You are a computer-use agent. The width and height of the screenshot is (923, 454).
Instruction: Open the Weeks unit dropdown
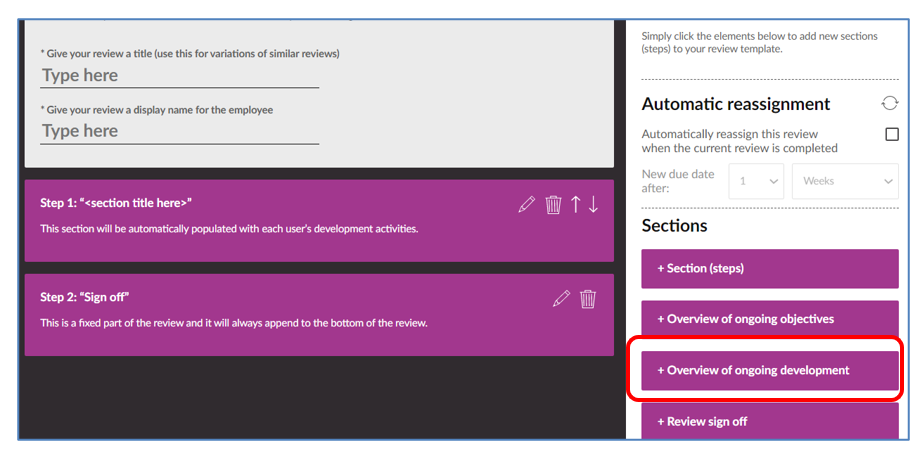click(845, 181)
